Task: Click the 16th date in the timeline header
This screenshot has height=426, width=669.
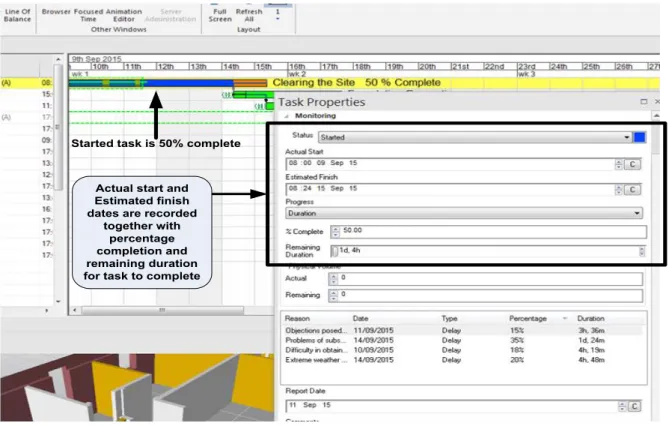Action: pyautogui.click(x=297, y=67)
